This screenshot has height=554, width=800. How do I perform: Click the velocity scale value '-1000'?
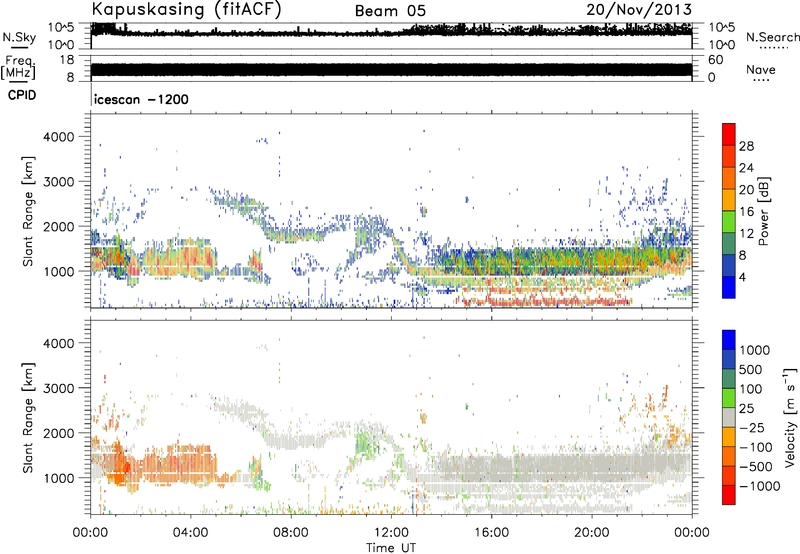click(x=759, y=486)
